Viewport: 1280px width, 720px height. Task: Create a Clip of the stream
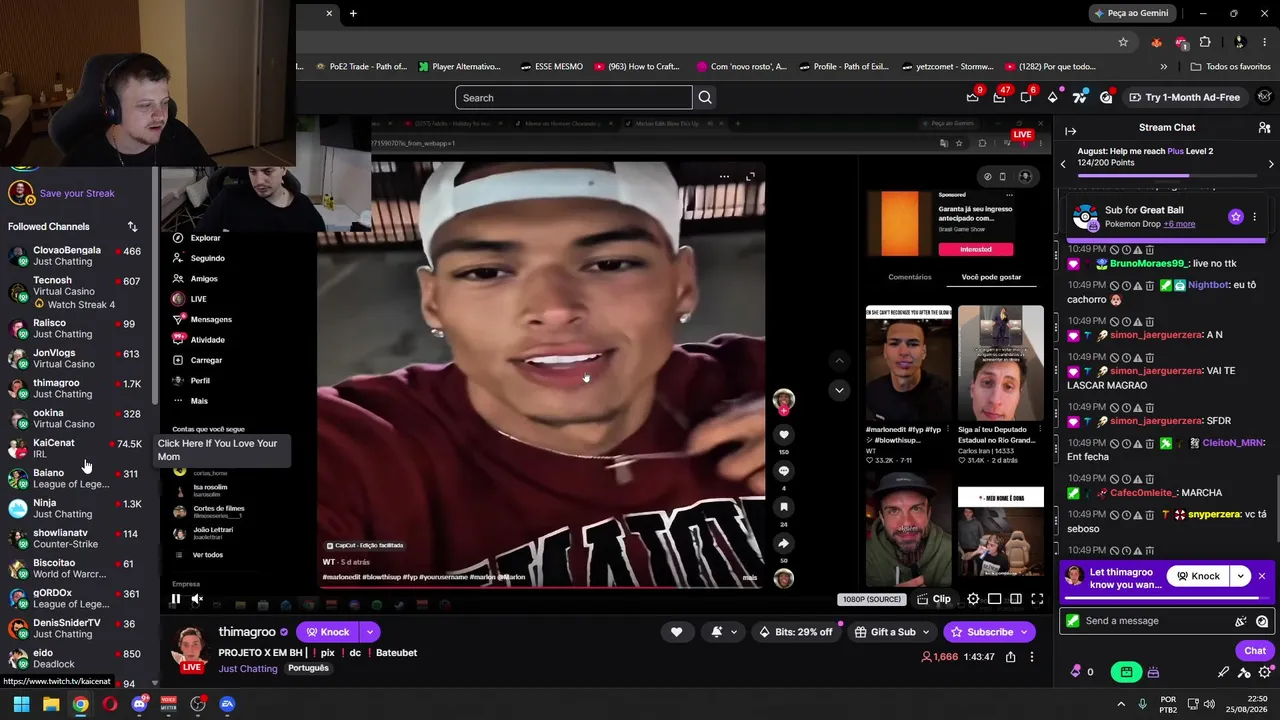pyautogui.click(x=934, y=599)
